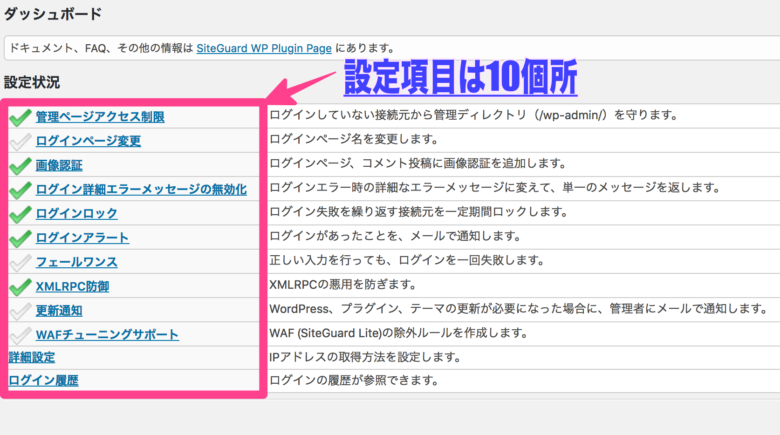Click description text ログインの履歴が参照できます。
The height and width of the screenshot is (435, 780).
(354, 380)
